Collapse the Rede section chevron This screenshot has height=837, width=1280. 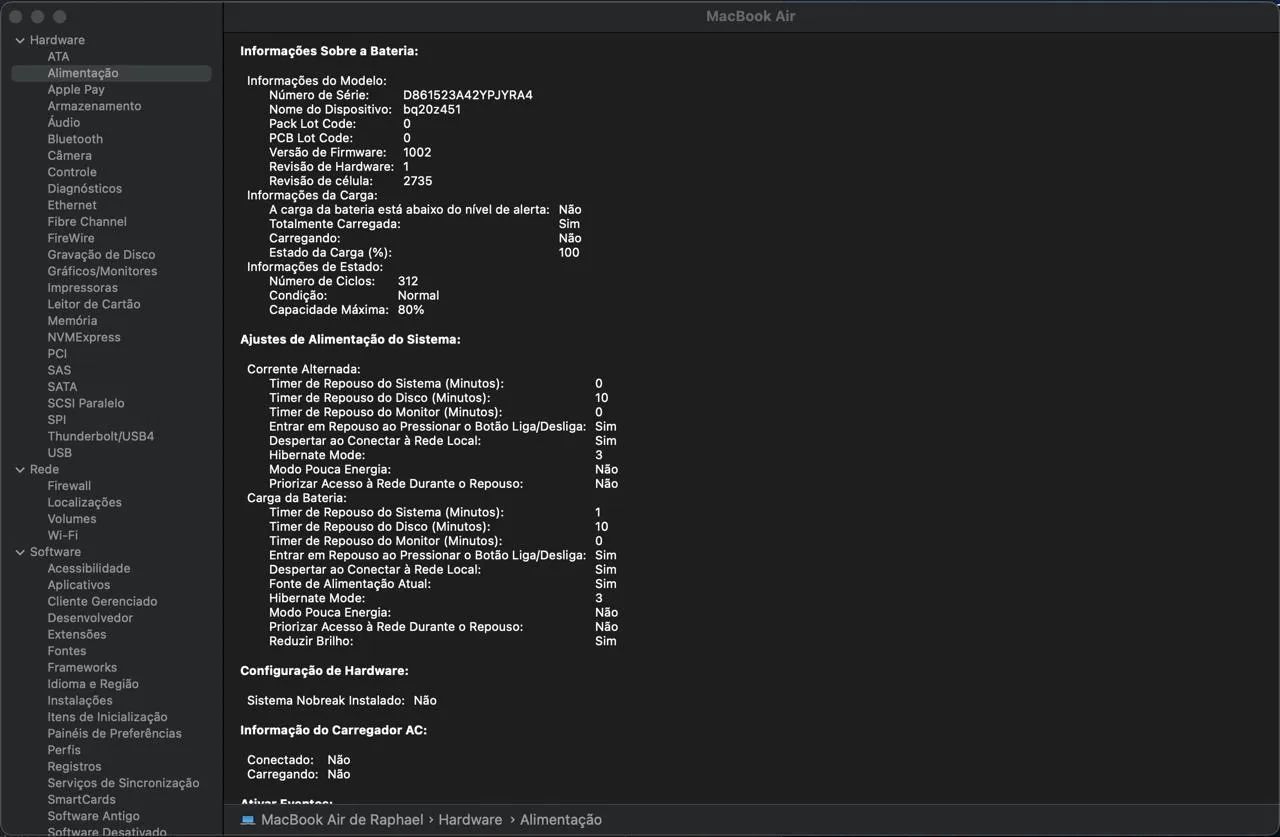pos(20,469)
